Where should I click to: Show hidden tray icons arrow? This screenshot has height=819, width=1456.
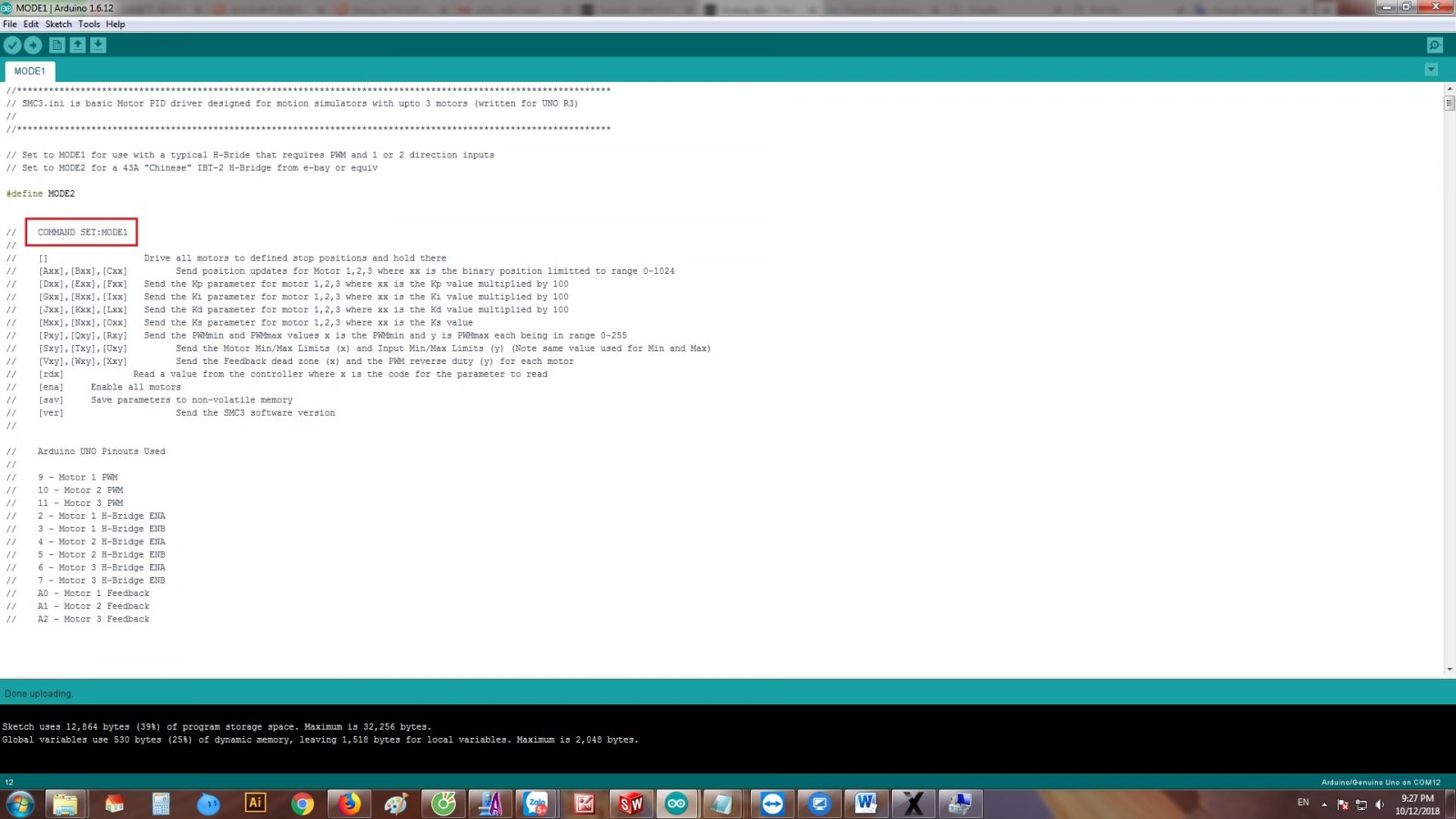(1324, 804)
